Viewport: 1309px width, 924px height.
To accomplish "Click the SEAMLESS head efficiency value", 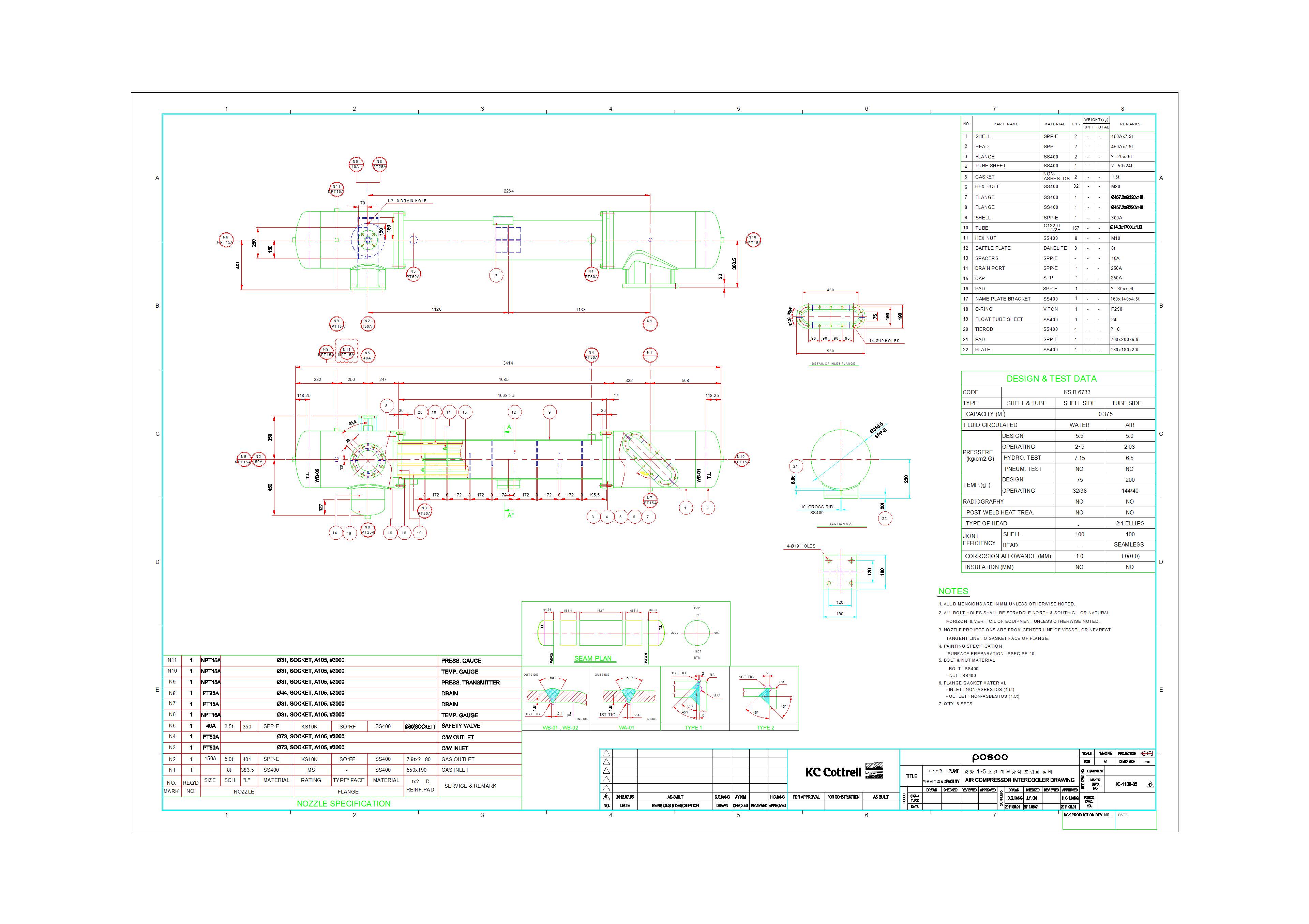I will pyautogui.click(x=1128, y=545).
